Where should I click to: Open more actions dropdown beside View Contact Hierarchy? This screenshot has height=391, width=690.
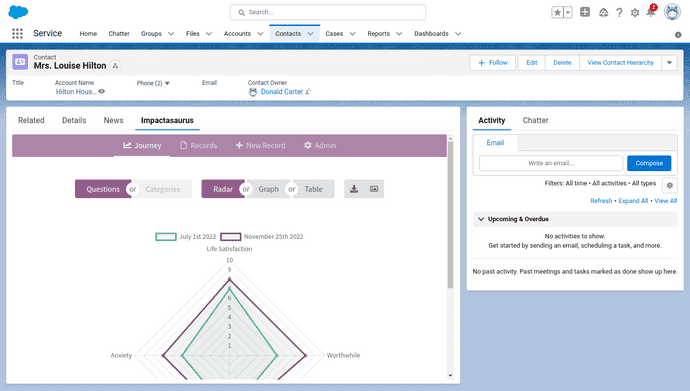tap(669, 63)
